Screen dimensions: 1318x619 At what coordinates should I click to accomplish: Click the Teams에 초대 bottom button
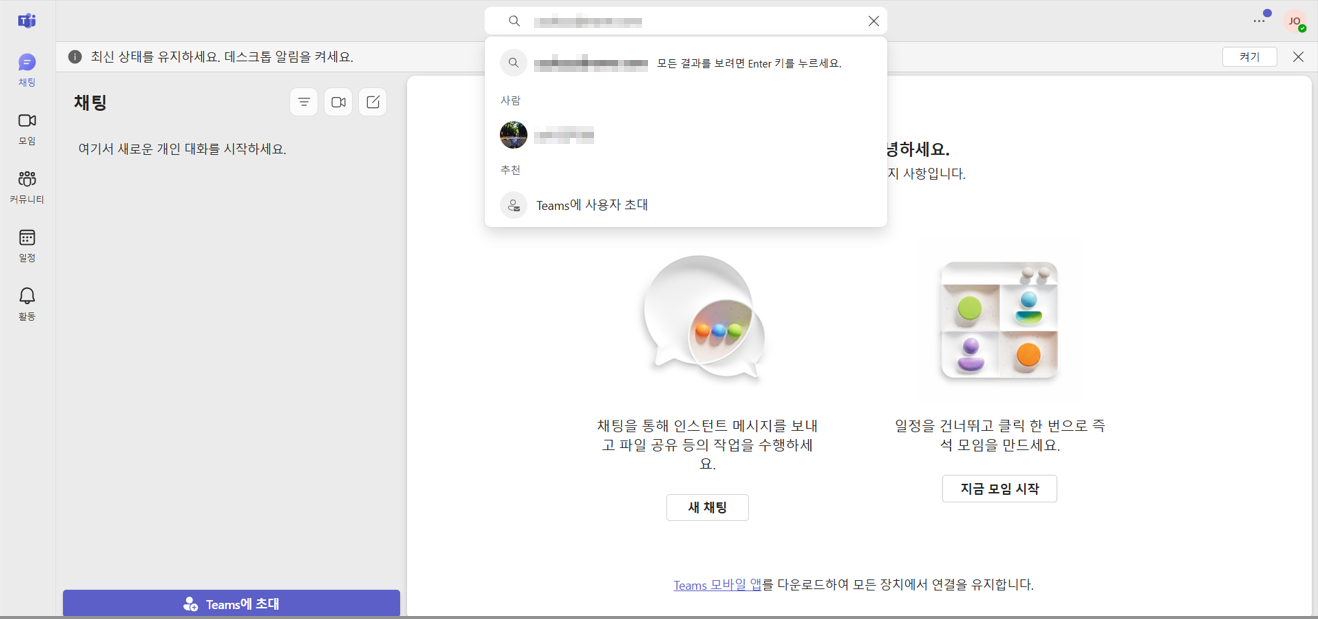[231, 604]
